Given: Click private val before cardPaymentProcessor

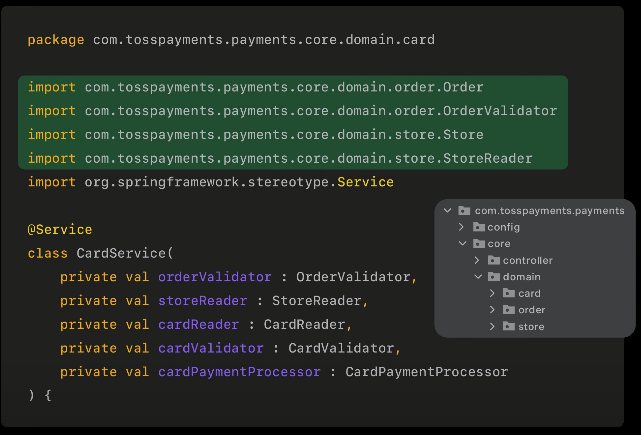Looking at the screenshot, I should coord(105,372).
